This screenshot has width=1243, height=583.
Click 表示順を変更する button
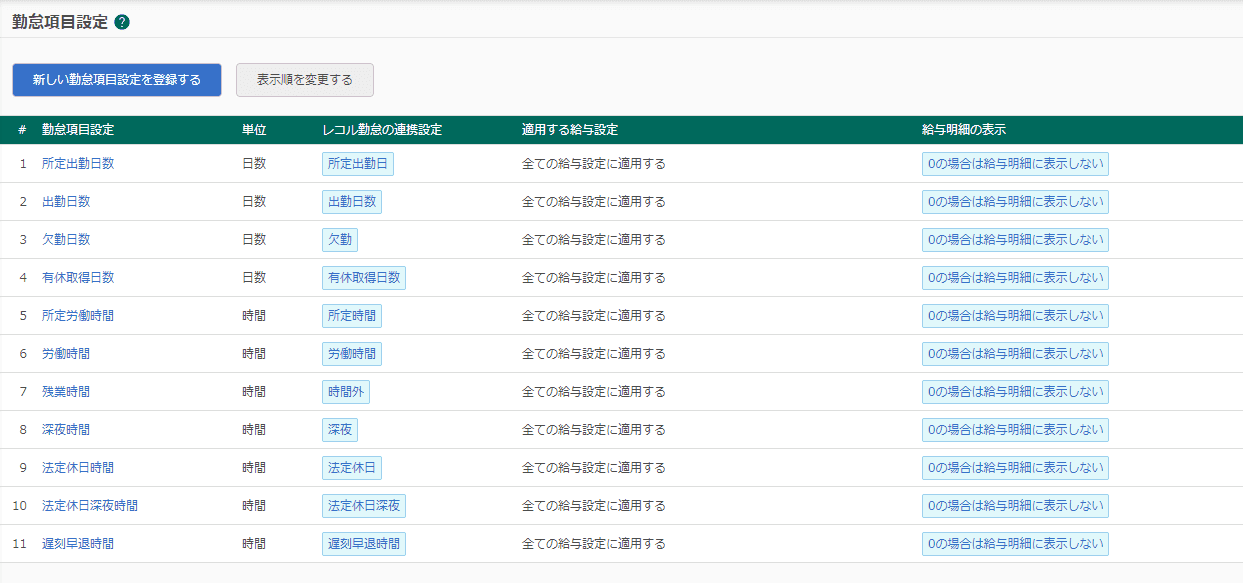pyautogui.click(x=305, y=80)
